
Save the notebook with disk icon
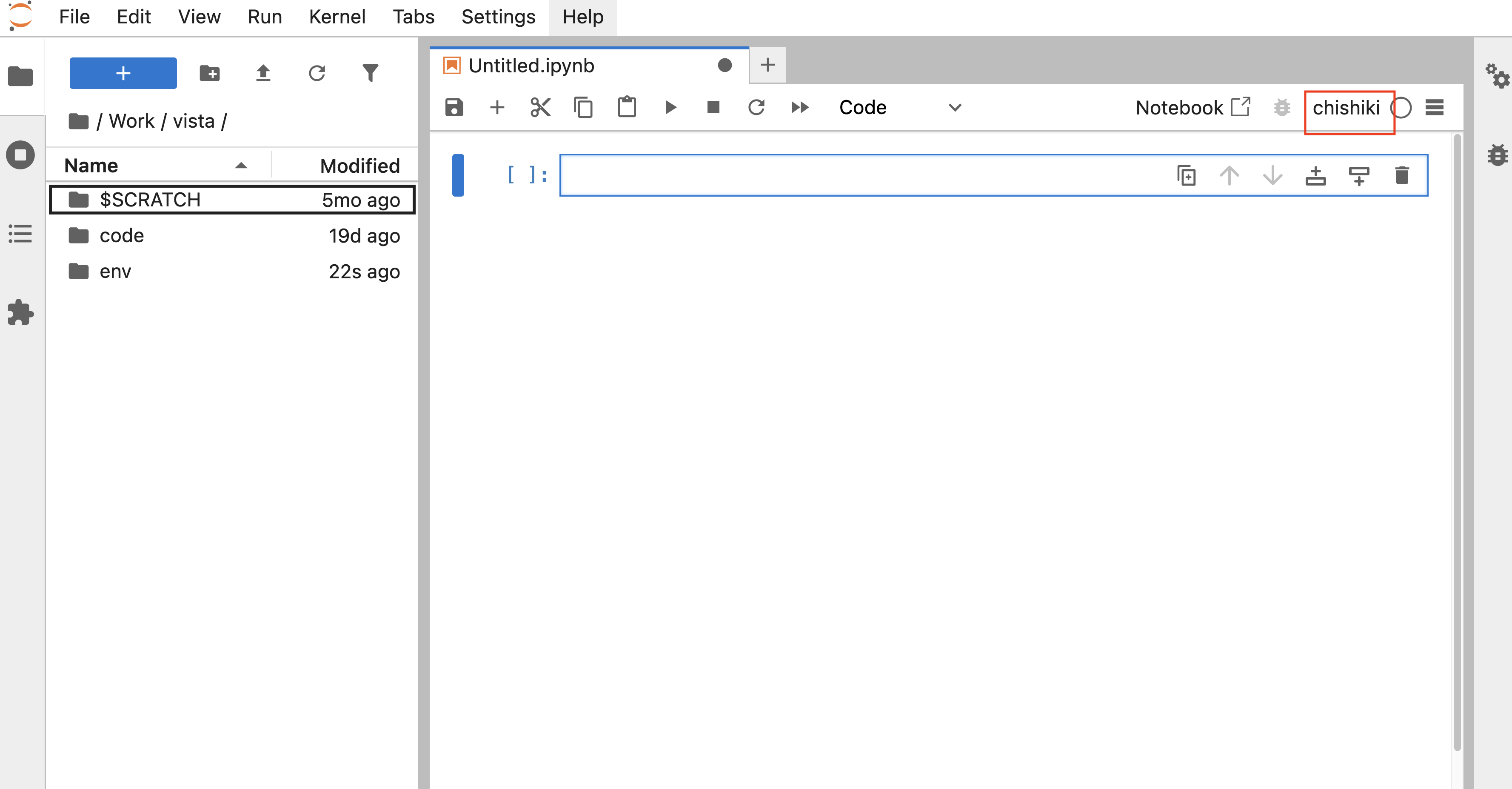(454, 107)
